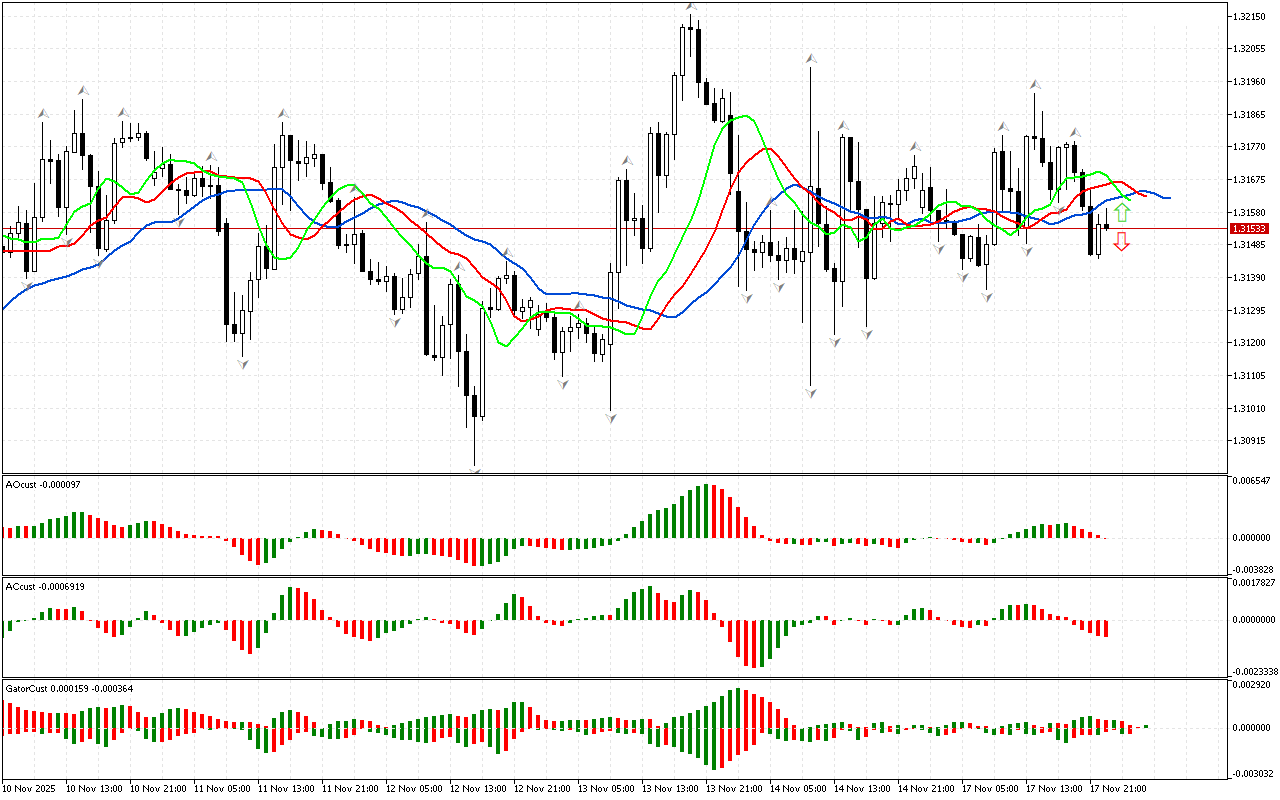The width and height of the screenshot is (1280, 800).
Task: Click the red current price tag 1.31533
Action: click(x=1251, y=229)
